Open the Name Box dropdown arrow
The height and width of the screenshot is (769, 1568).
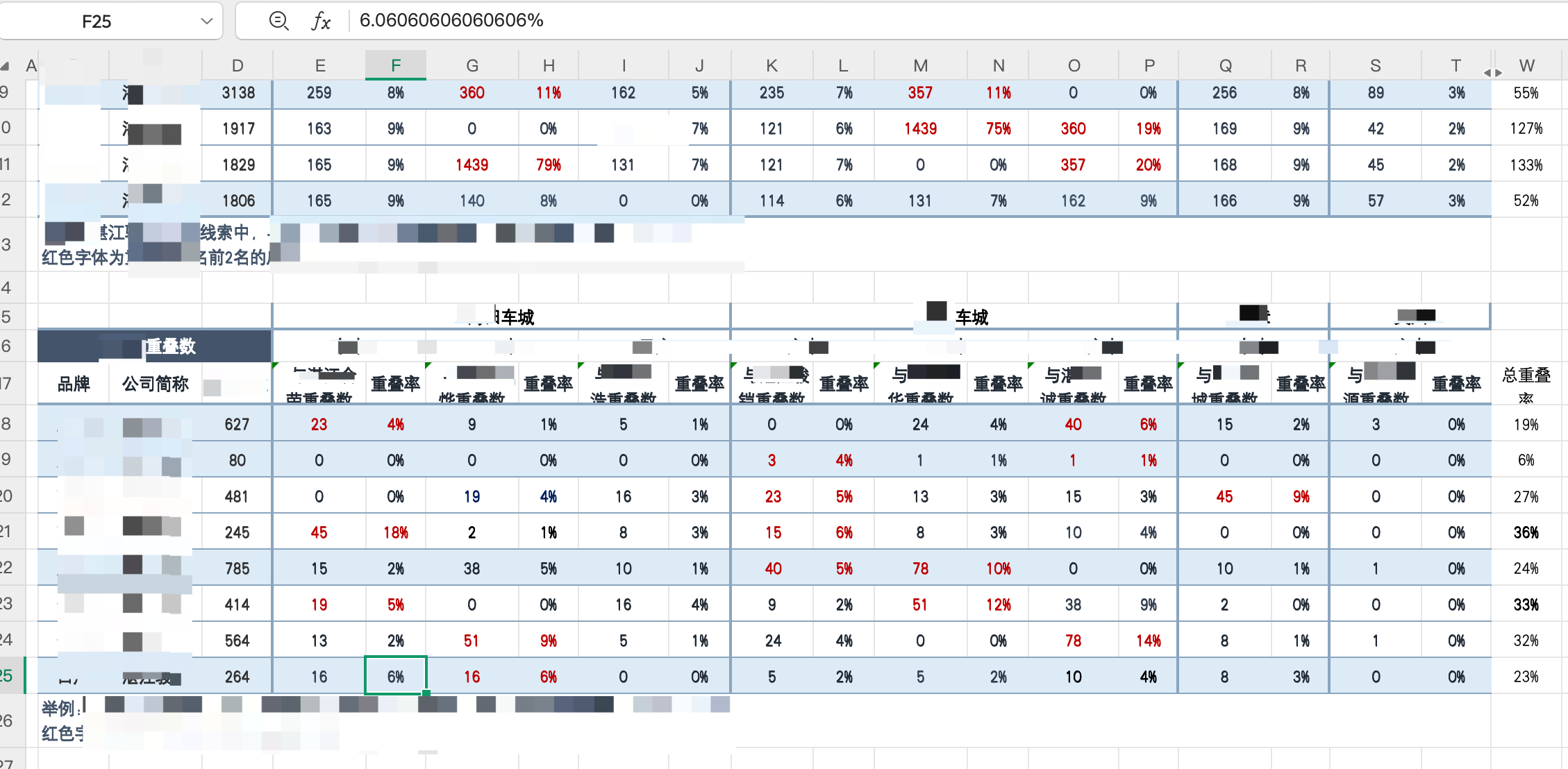(x=206, y=21)
